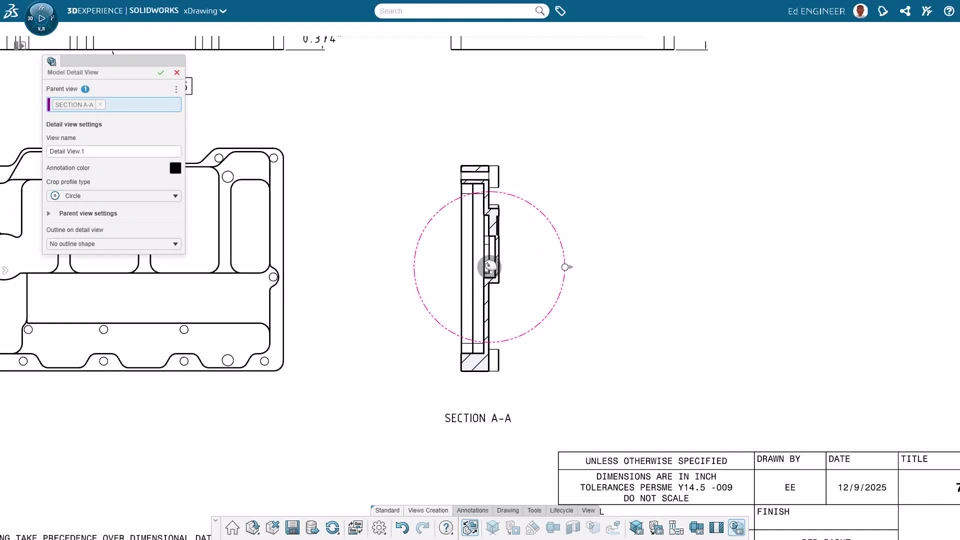Click the SECTION A-A view label

point(478,418)
